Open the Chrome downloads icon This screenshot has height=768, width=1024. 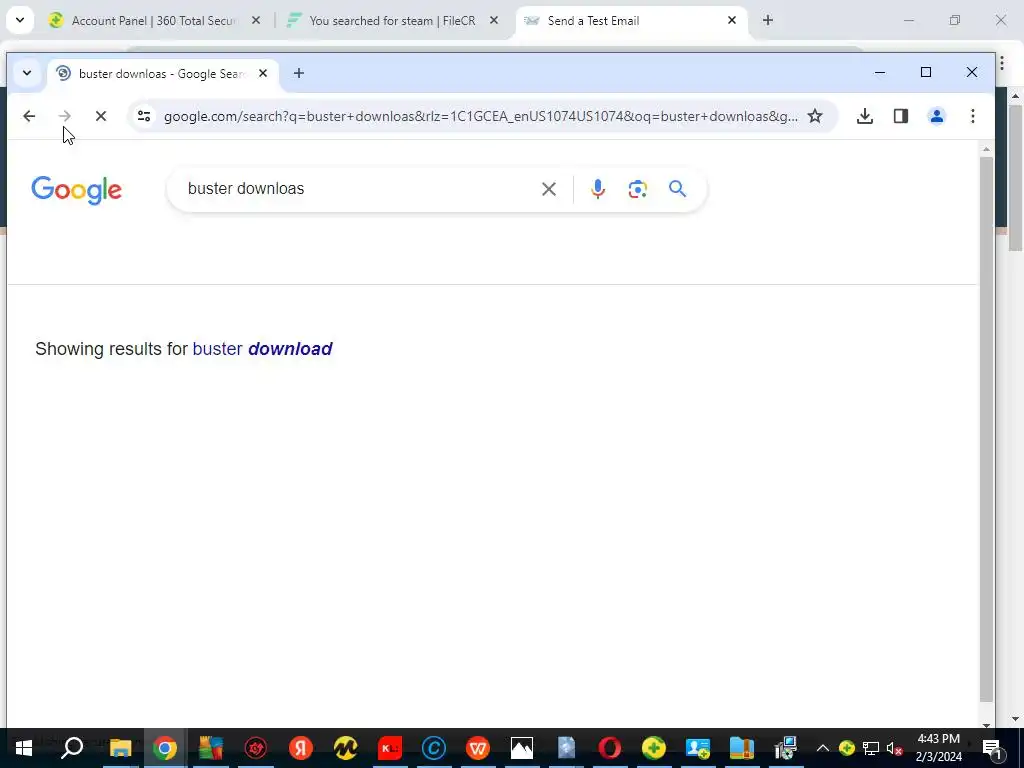(x=865, y=116)
